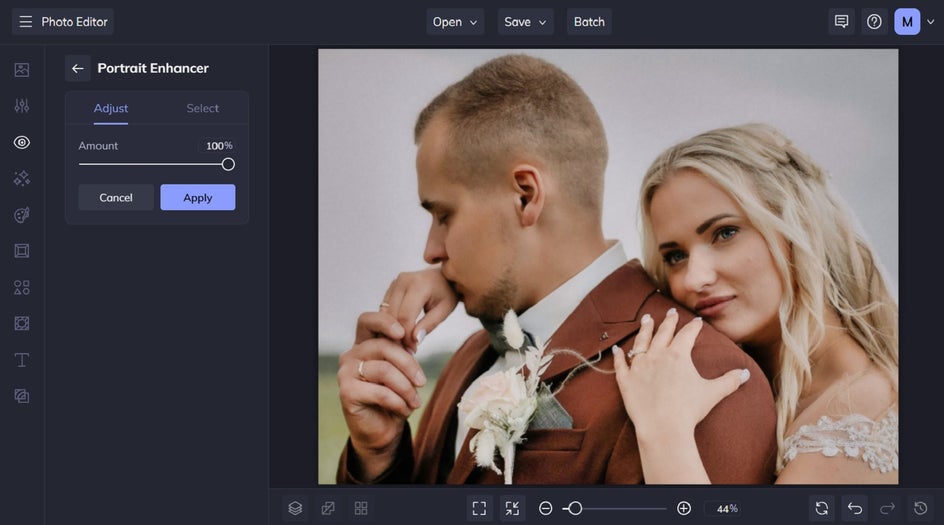Click the Photo Editor title label
This screenshot has width=944, height=525.
tap(74, 22)
